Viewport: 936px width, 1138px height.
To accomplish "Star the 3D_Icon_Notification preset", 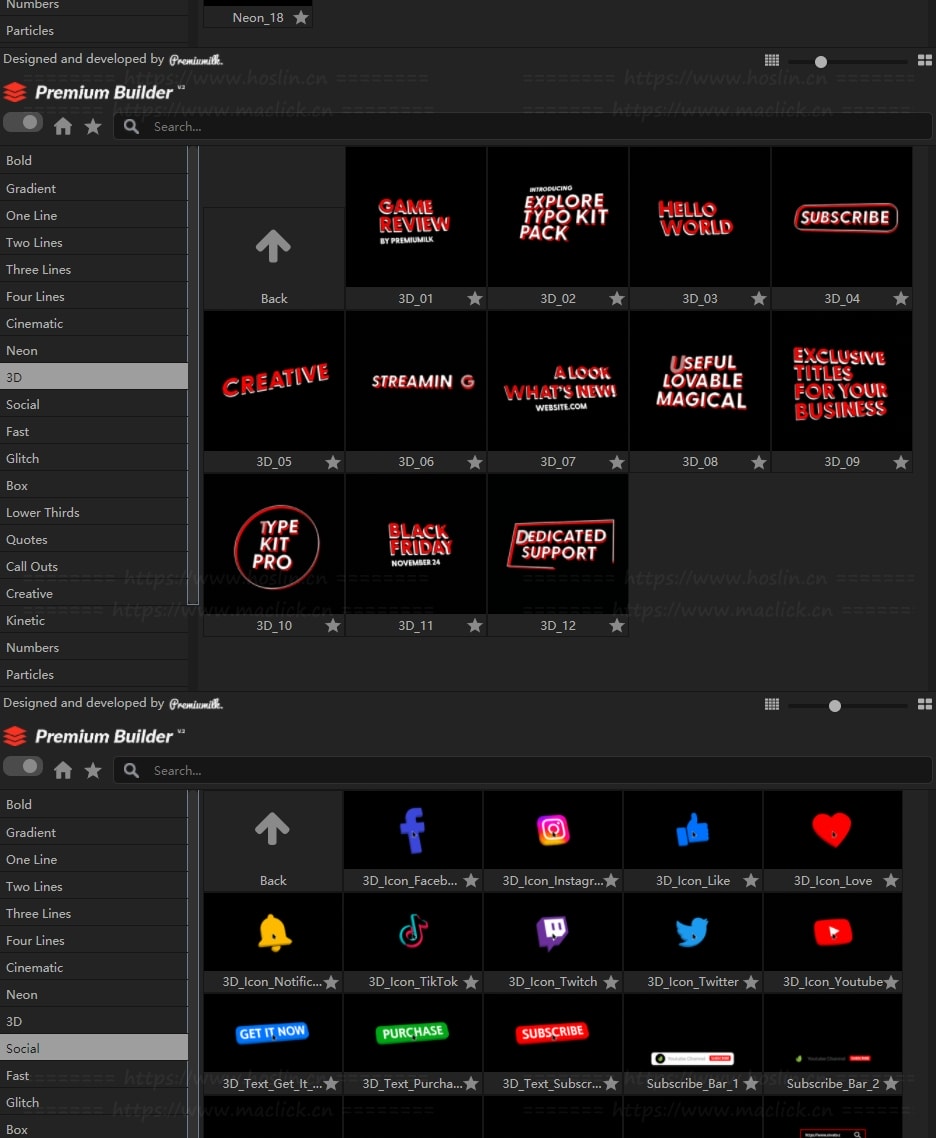I will (331, 982).
